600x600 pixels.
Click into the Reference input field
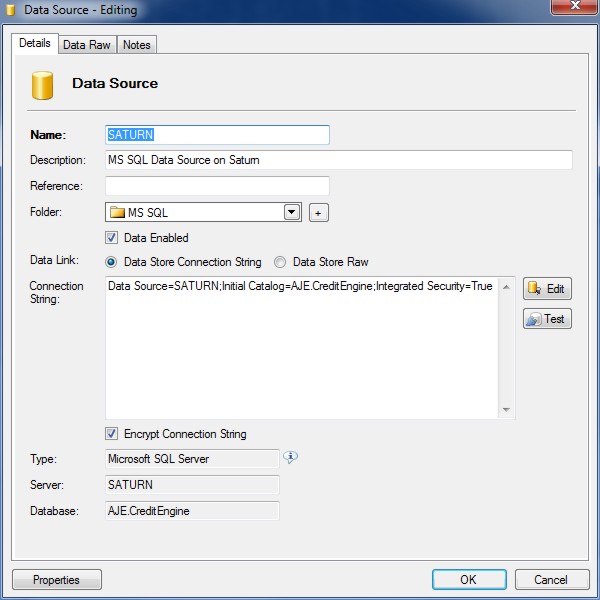[217, 186]
